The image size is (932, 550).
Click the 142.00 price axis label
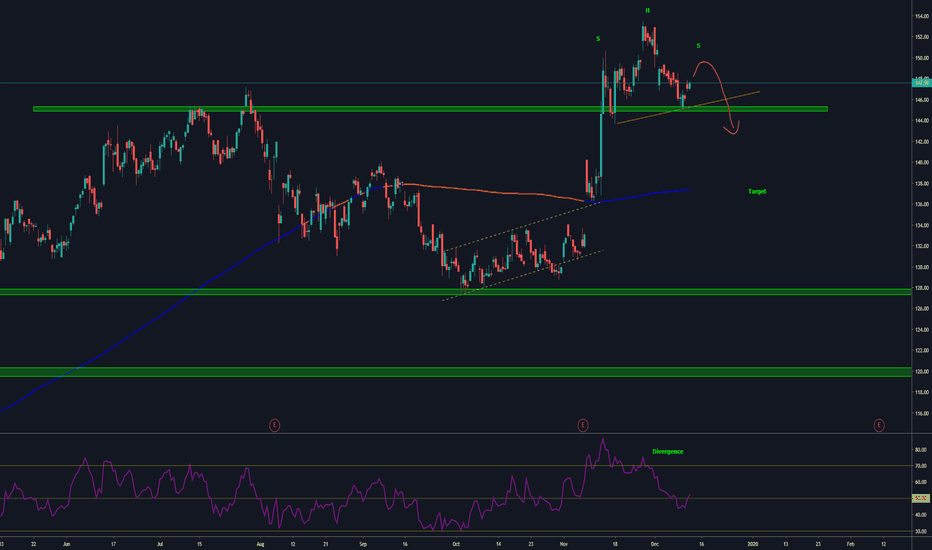pos(922,142)
